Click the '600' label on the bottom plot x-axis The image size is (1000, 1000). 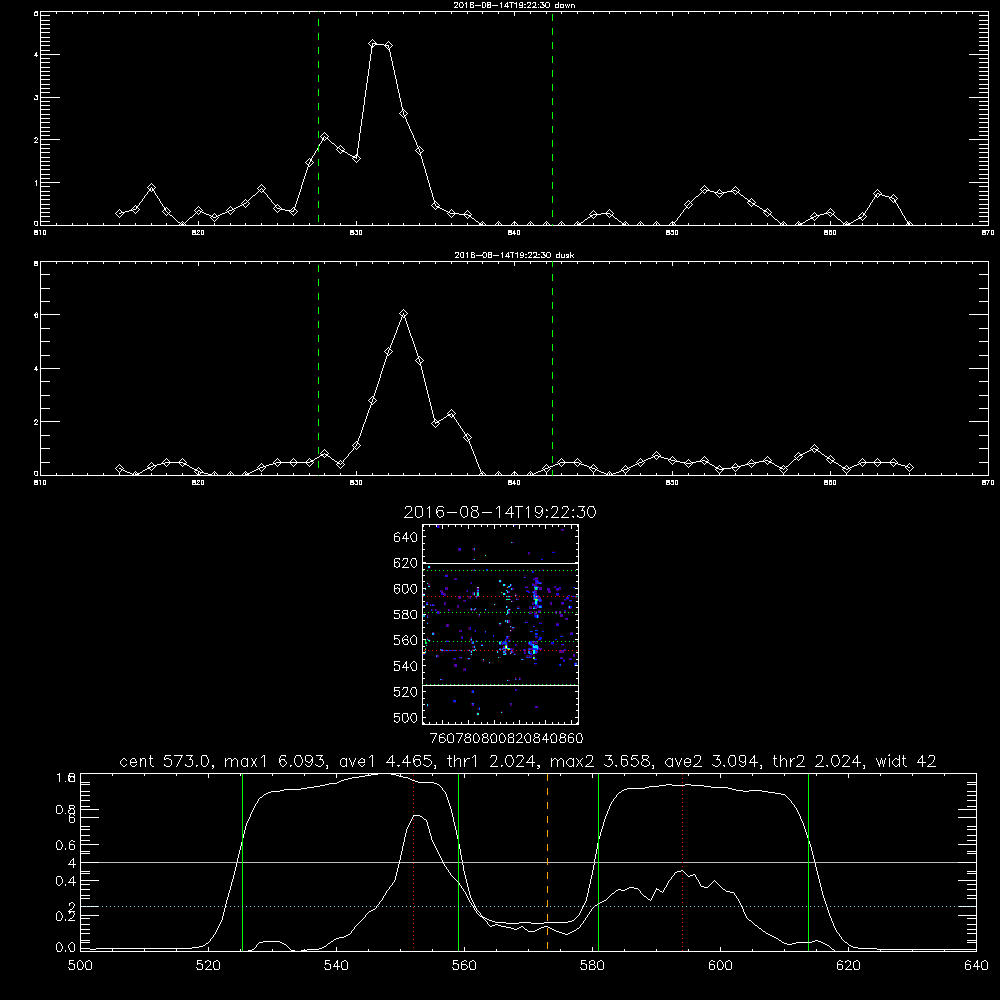point(720,966)
